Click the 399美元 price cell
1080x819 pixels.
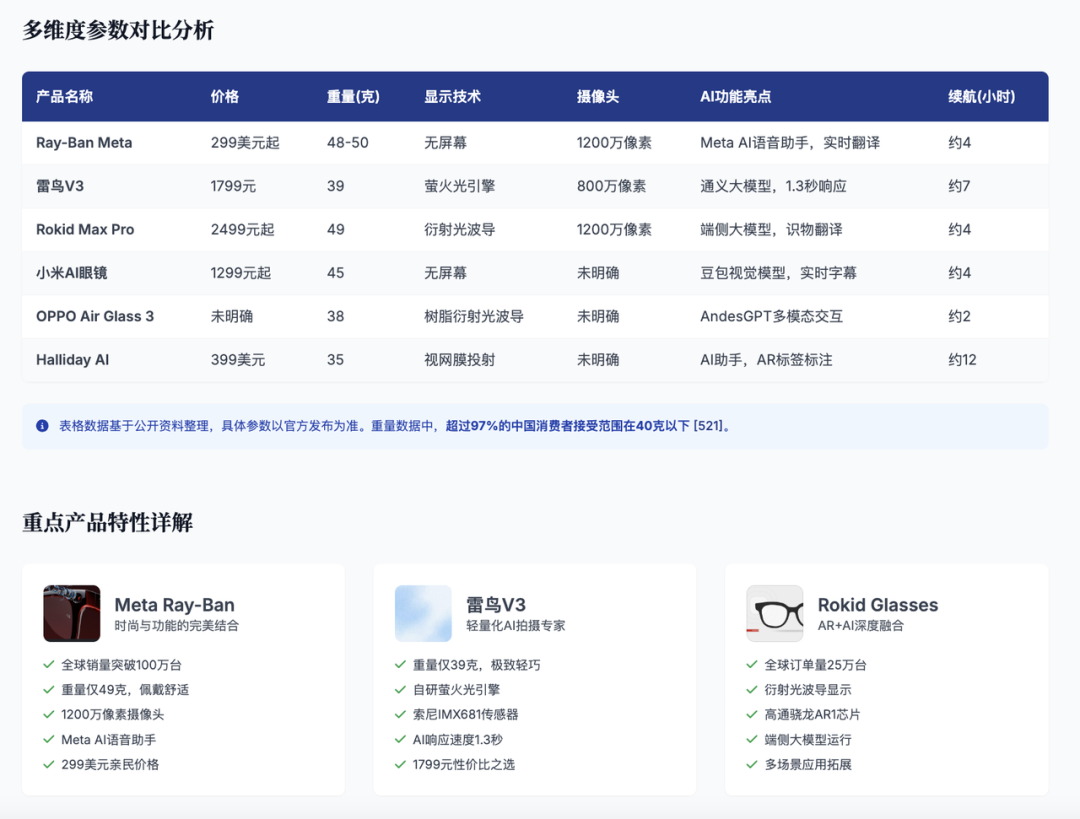[x=238, y=360]
